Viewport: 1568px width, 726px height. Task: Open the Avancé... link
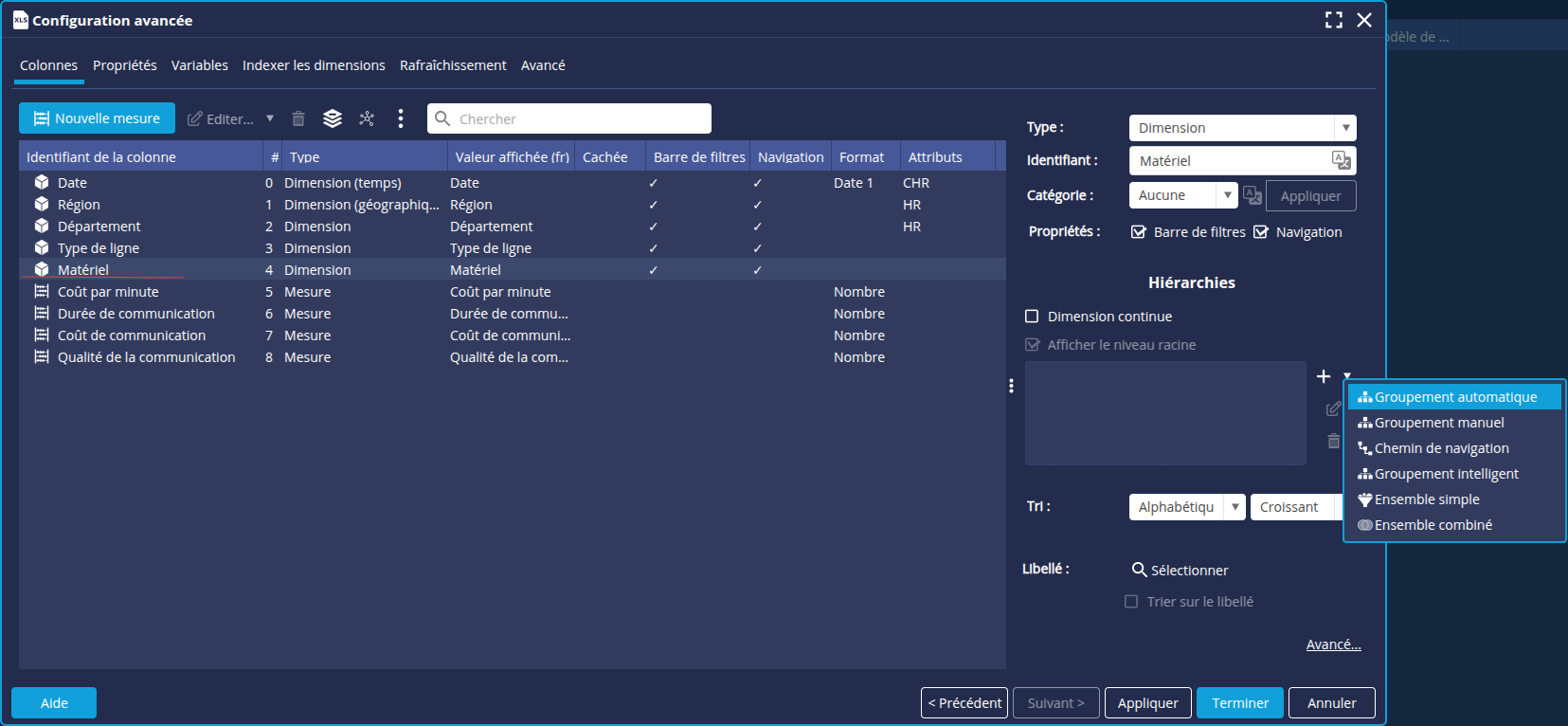1333,644
